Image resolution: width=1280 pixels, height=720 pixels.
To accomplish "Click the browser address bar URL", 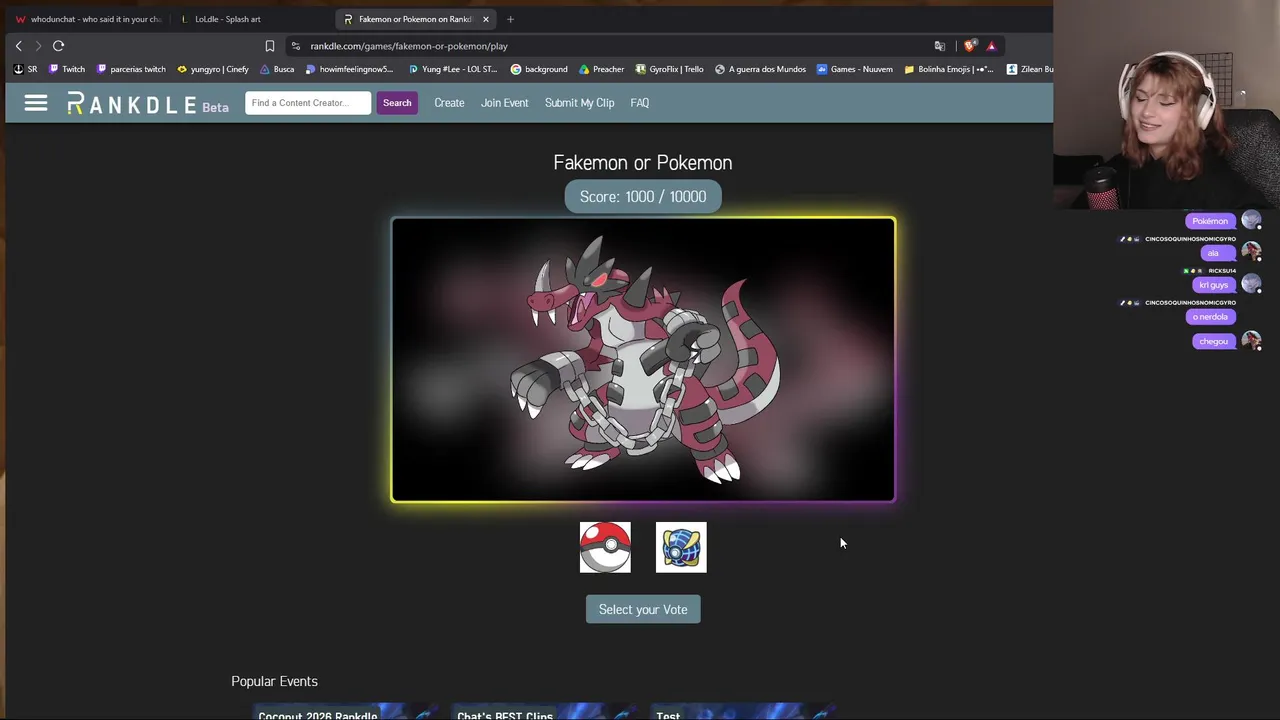I will 409,46.
